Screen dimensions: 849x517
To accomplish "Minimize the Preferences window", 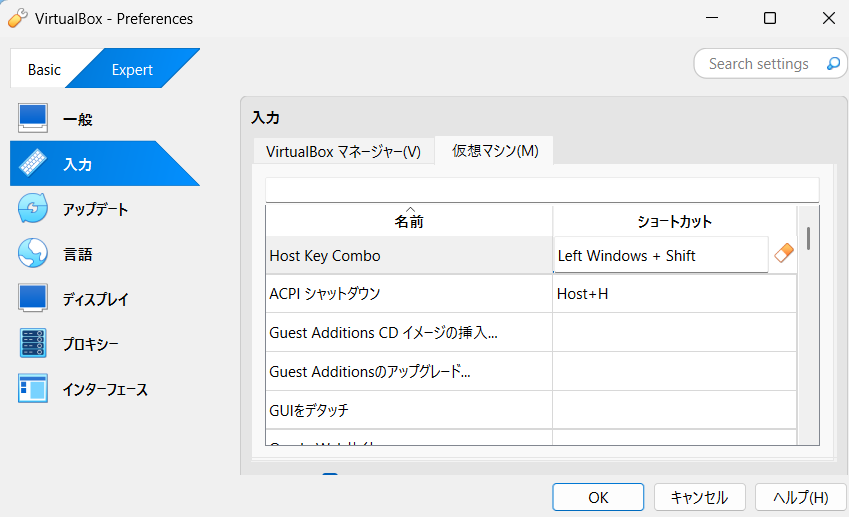I will point(712,18).
